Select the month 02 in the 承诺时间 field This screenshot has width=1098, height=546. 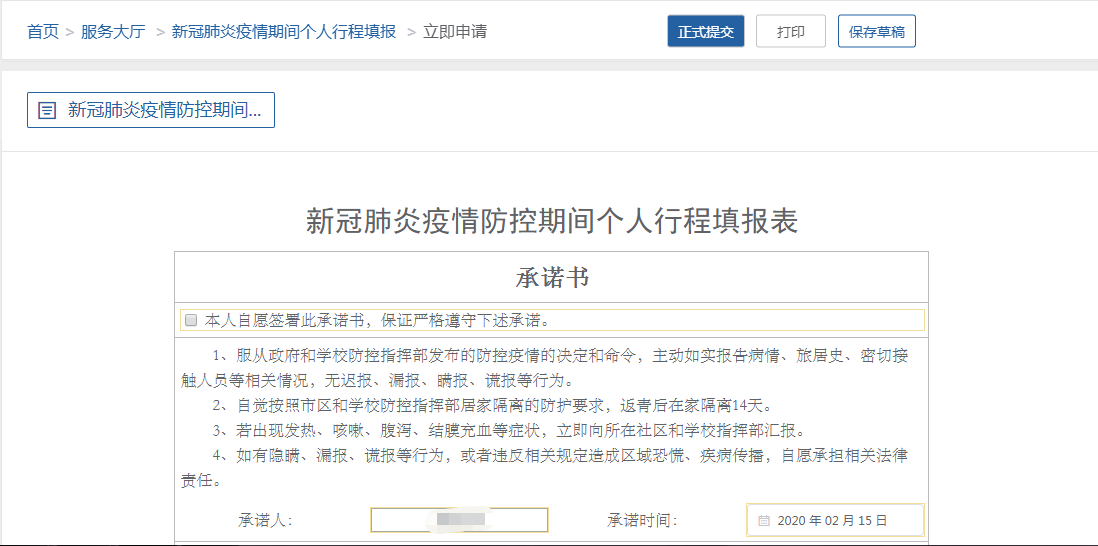833,521
